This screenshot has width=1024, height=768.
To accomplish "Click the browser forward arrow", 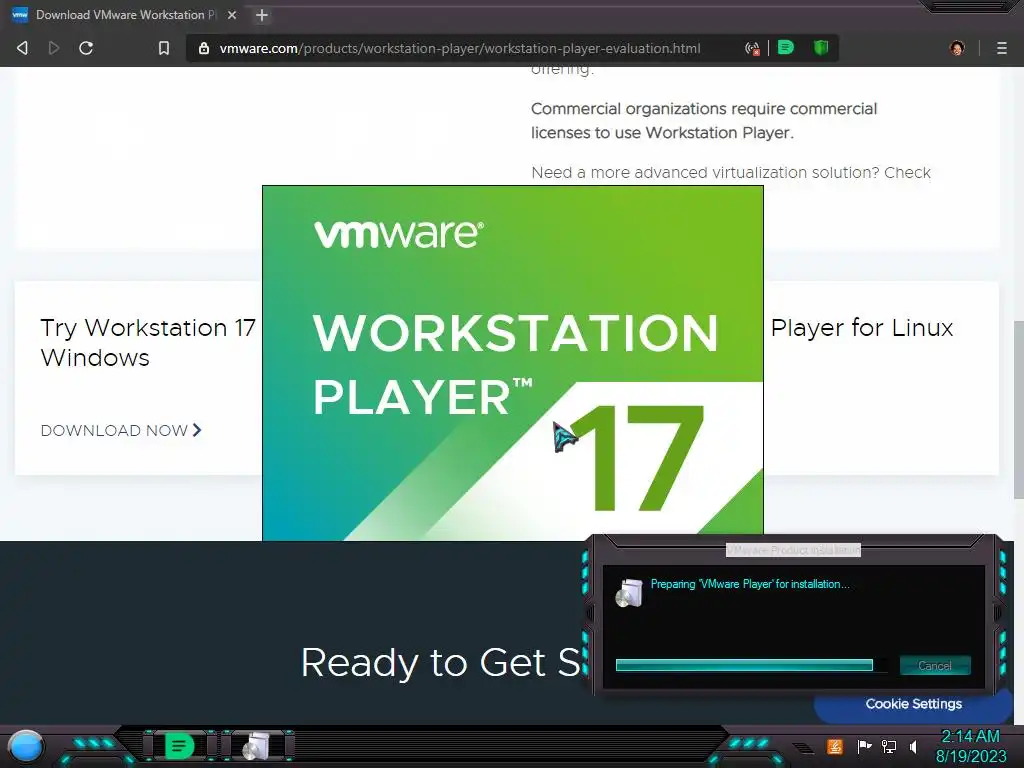I will click(54, 48).
